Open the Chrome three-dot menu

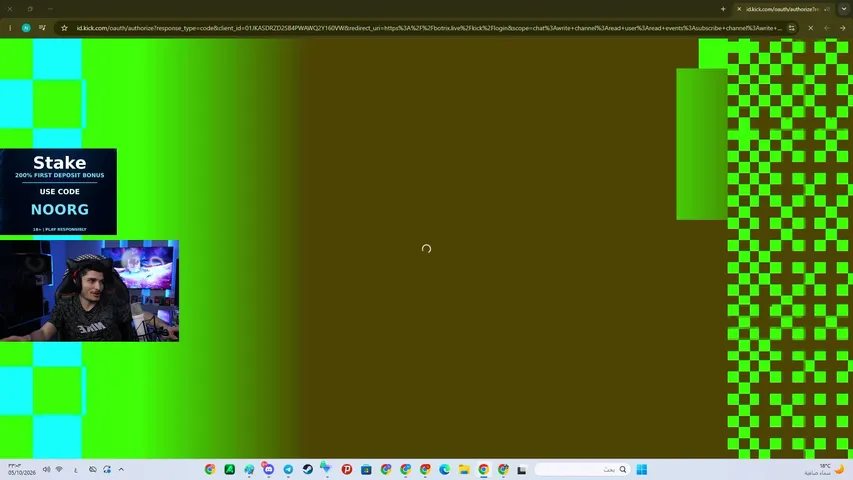(10, 28)
